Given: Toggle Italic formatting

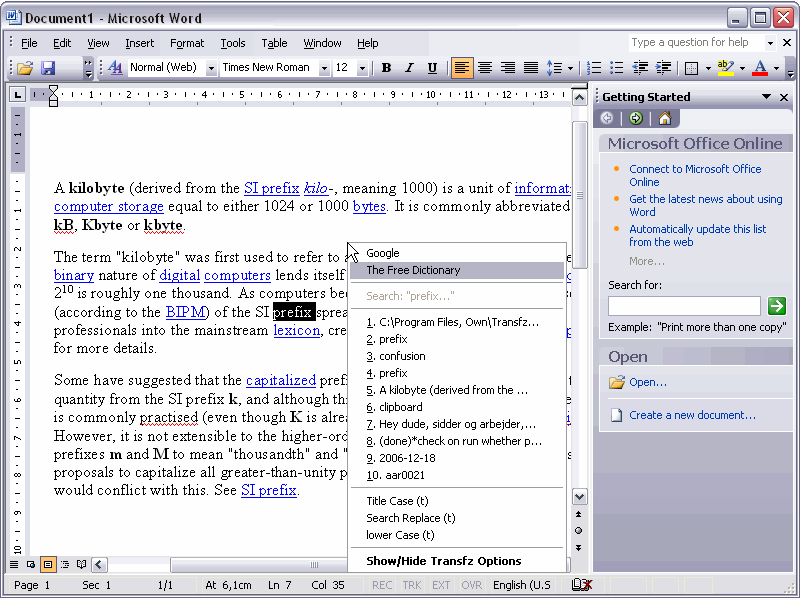Looking at the screenshot, I should tap(409, 68).
